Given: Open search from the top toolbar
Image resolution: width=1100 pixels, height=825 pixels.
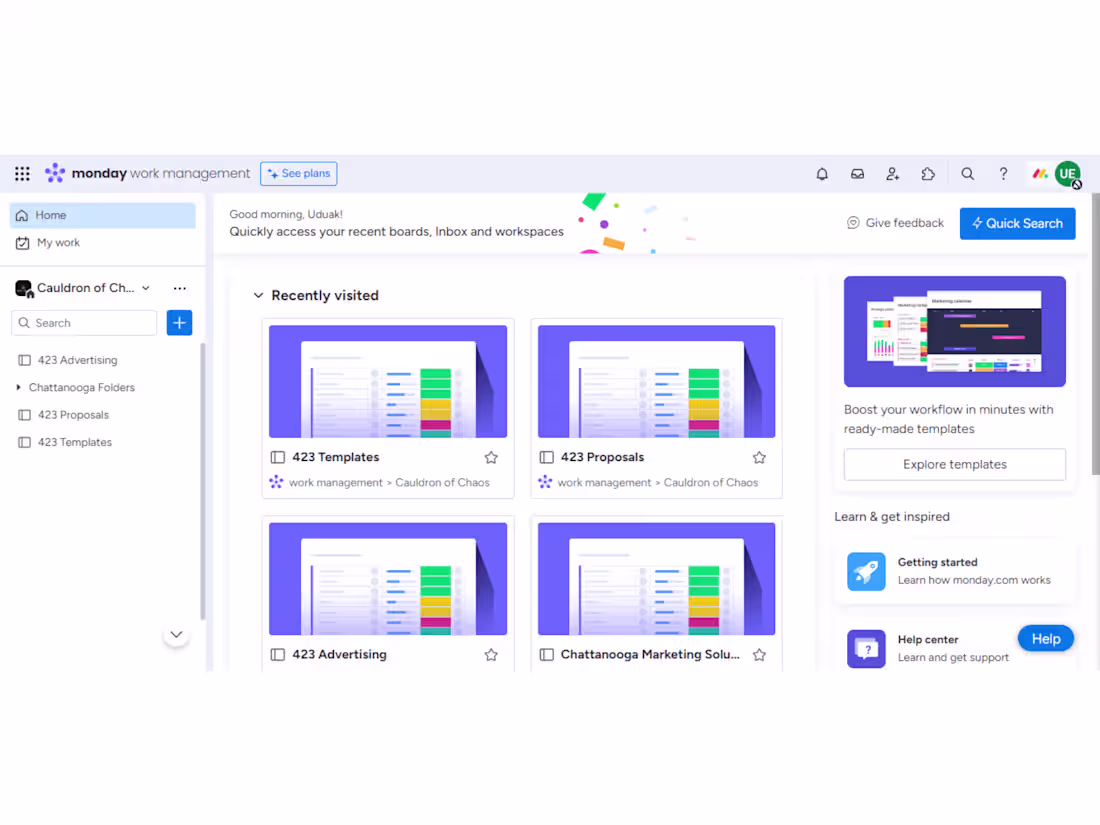Looking at the screenshot, I should pyautogui.click(x=967, y=173).
